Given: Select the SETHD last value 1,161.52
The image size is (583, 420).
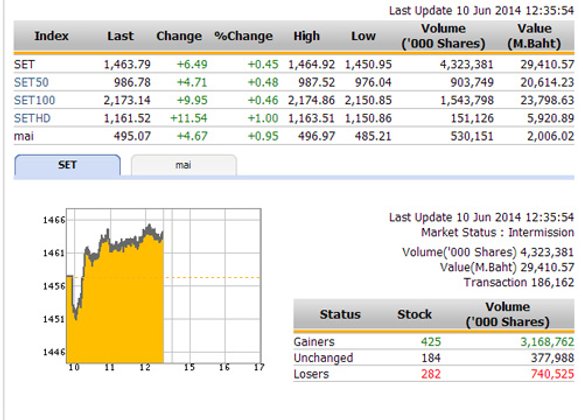Looking at the screenshot, I should [127, 118].
